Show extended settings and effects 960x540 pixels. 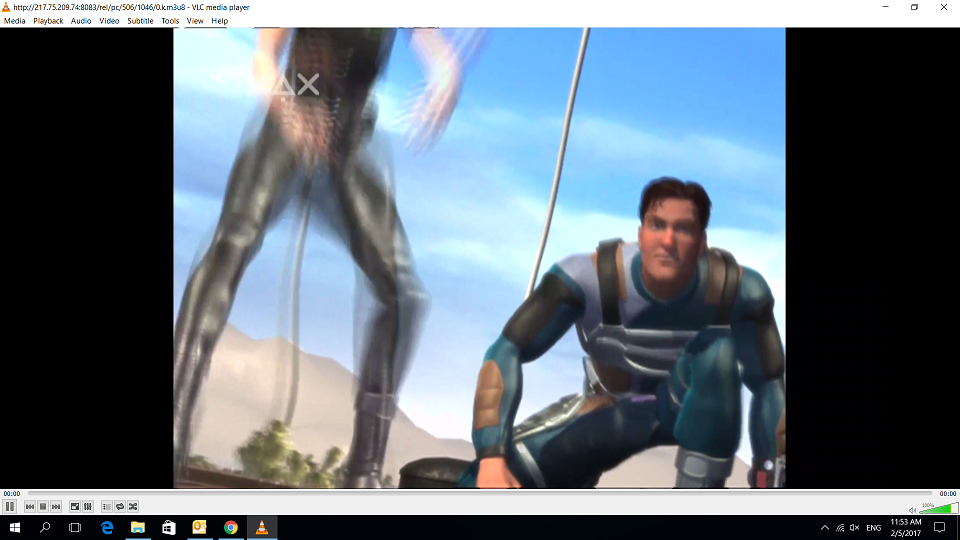(88, 506)
